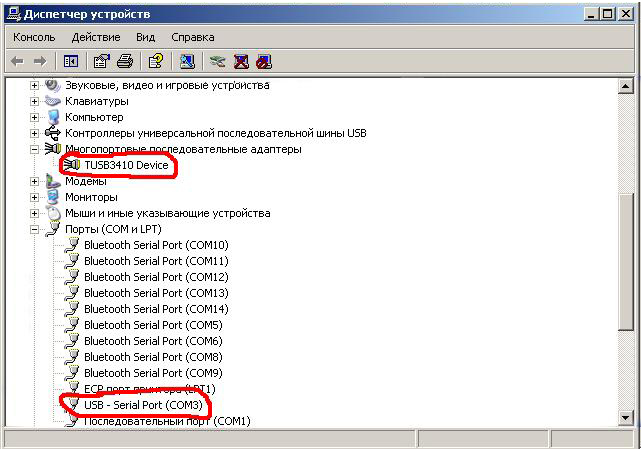Open the Консоль menu
Screen dimensions: 641x449
point(34,37)
